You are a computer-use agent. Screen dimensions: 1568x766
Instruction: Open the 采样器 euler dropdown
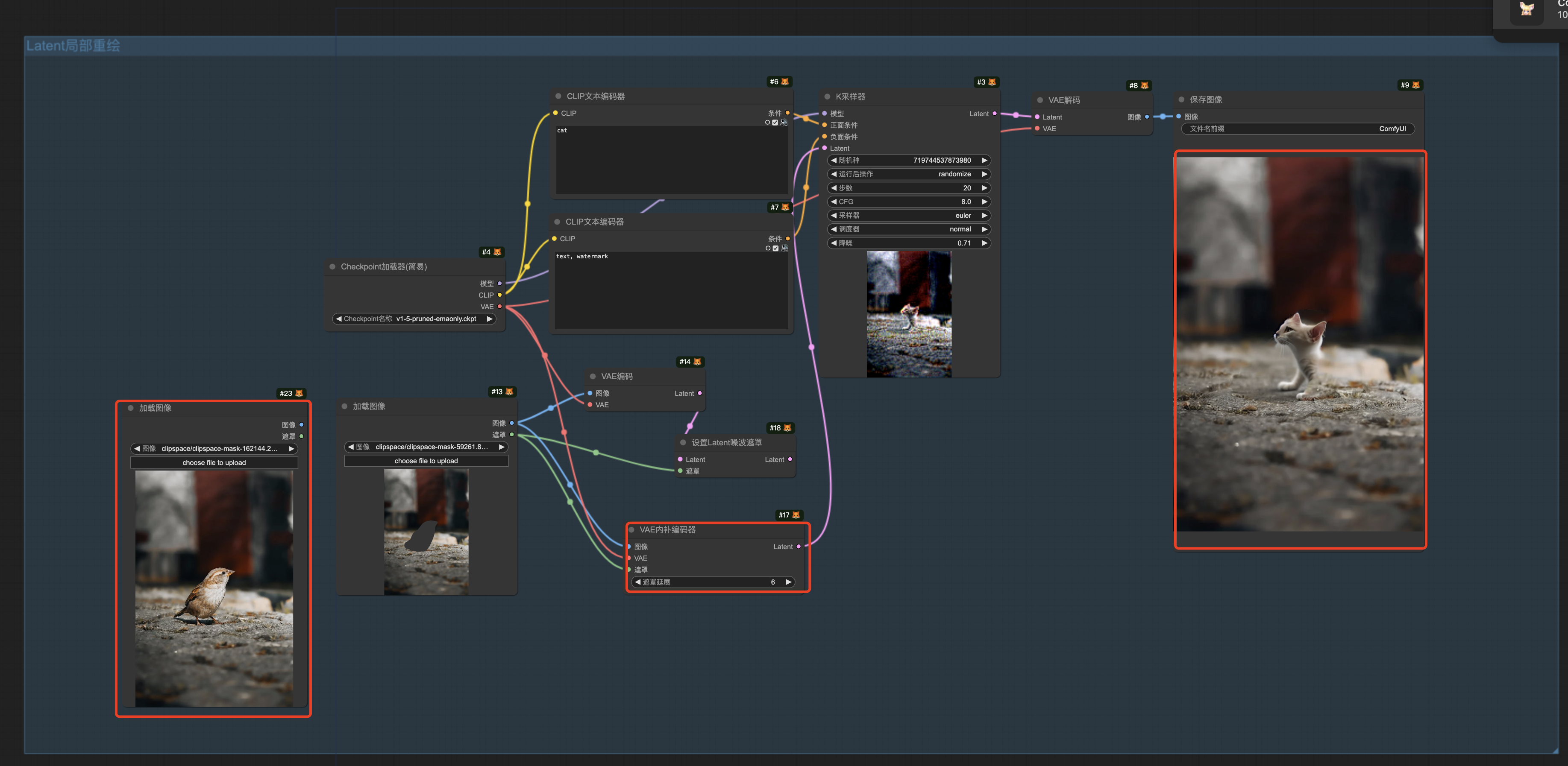point(908,215)
